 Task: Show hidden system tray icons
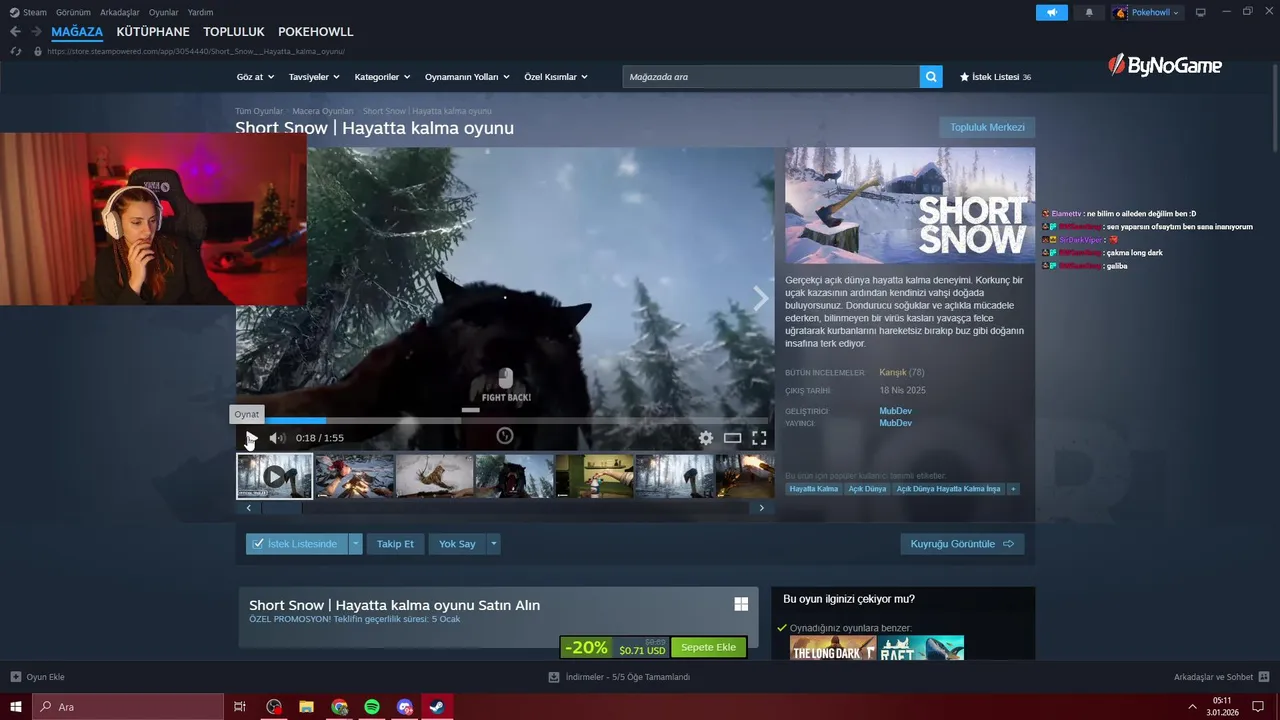click(x=1191, y=707)
